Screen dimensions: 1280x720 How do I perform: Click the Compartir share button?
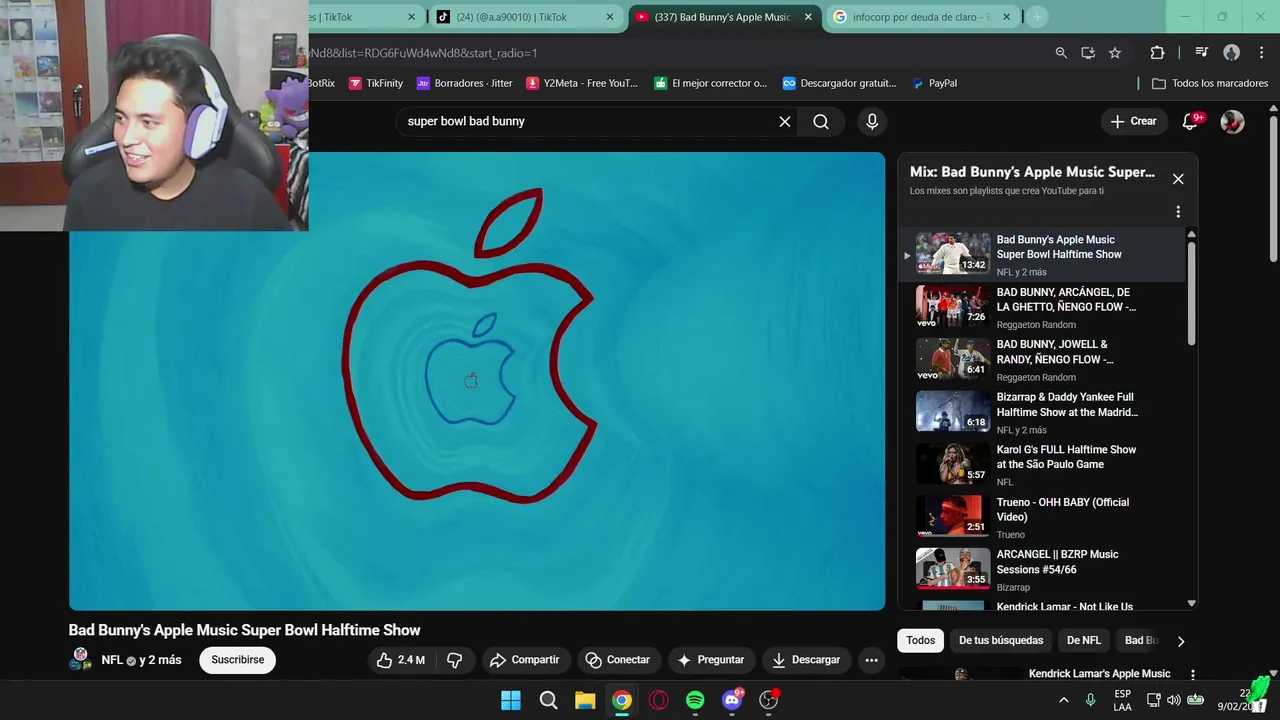525,660
